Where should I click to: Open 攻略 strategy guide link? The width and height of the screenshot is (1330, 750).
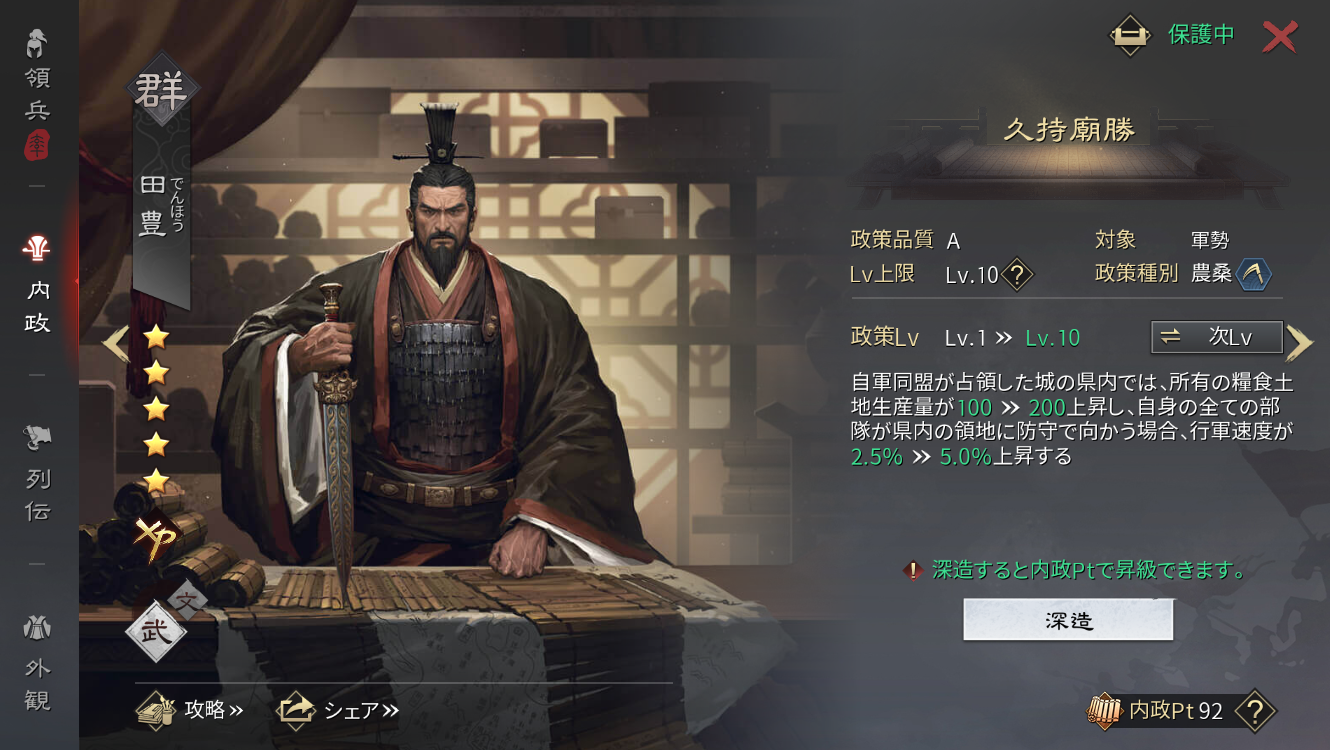tap(190, 710)
